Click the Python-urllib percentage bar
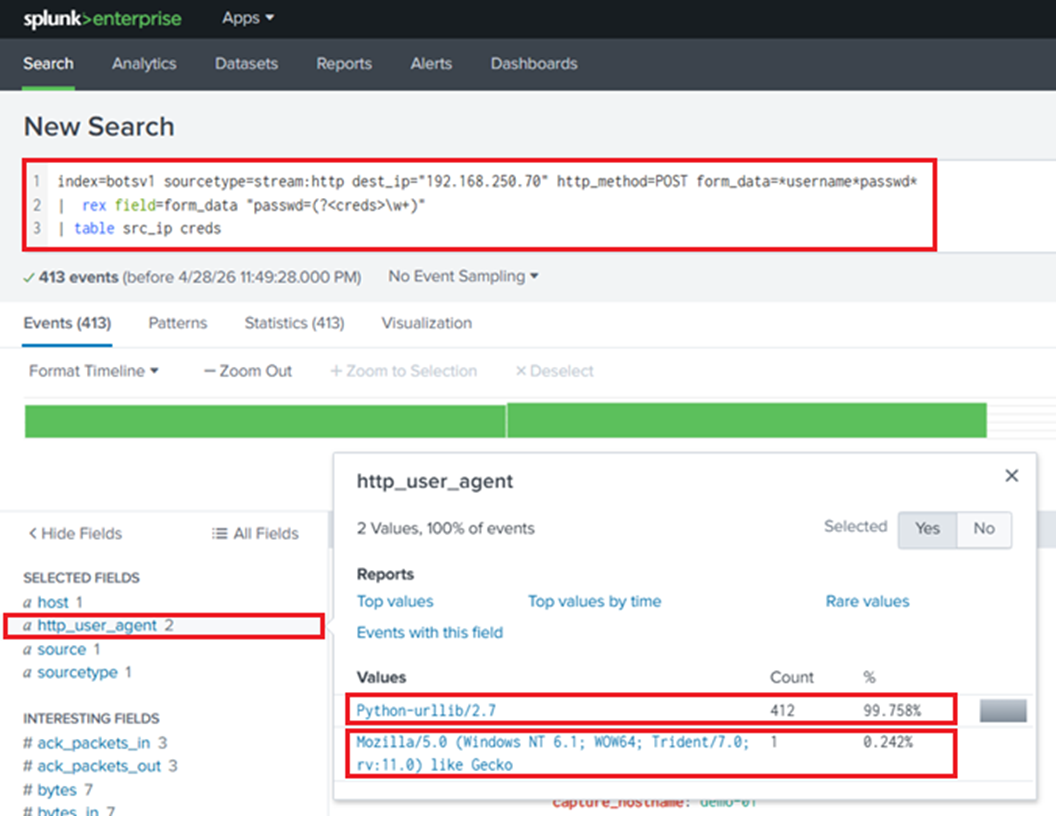This screenshot has width=1056, height=816. click(1003, 710)
